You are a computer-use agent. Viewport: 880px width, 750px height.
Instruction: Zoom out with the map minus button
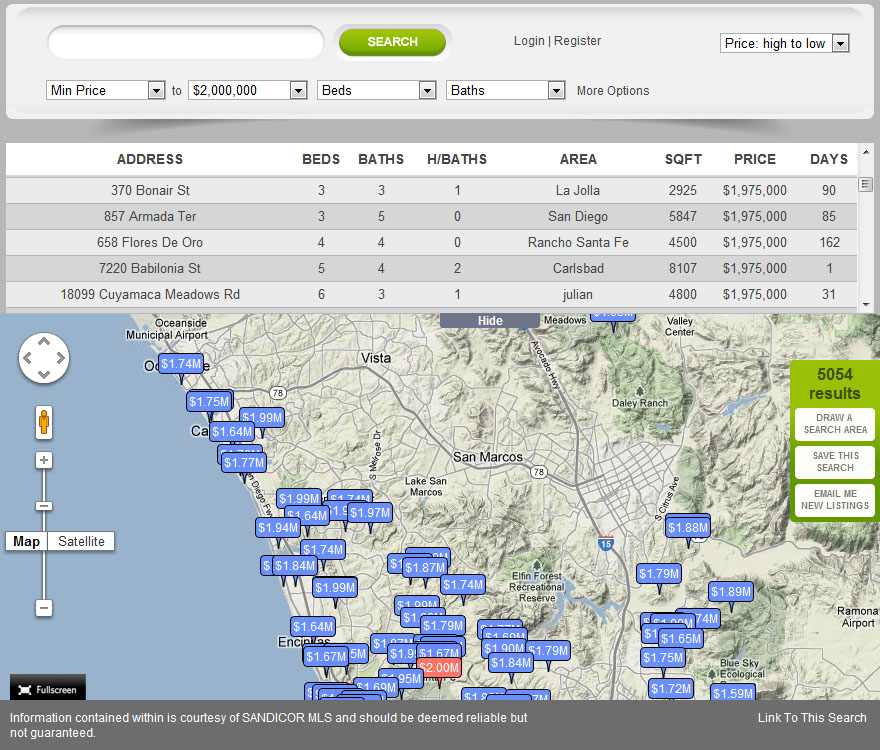click(x=44, y=607)
